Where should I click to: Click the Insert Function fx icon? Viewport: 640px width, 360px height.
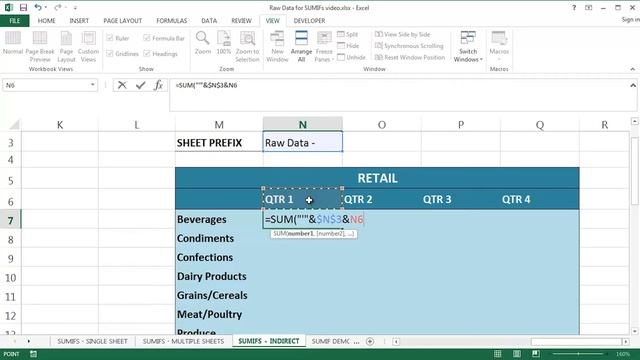pos(158,85)
